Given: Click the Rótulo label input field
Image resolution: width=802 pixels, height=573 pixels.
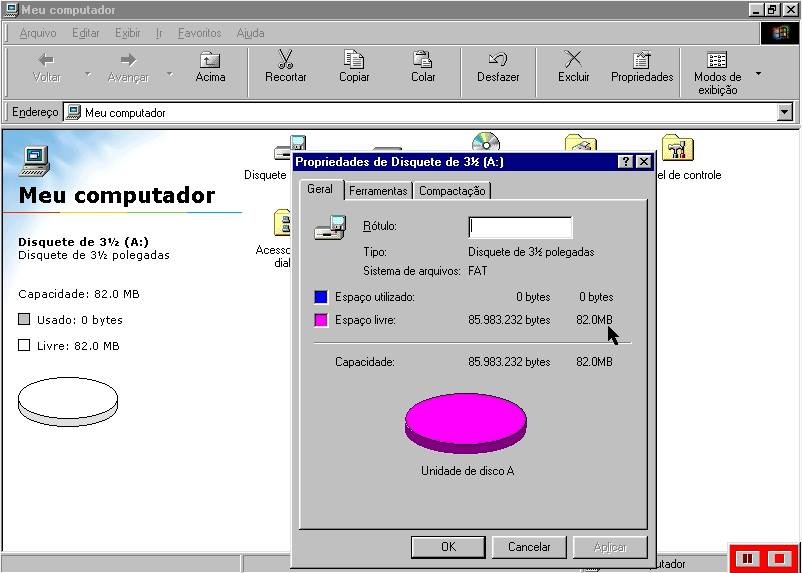Looking at the screenshot, I should pos(520,227).
